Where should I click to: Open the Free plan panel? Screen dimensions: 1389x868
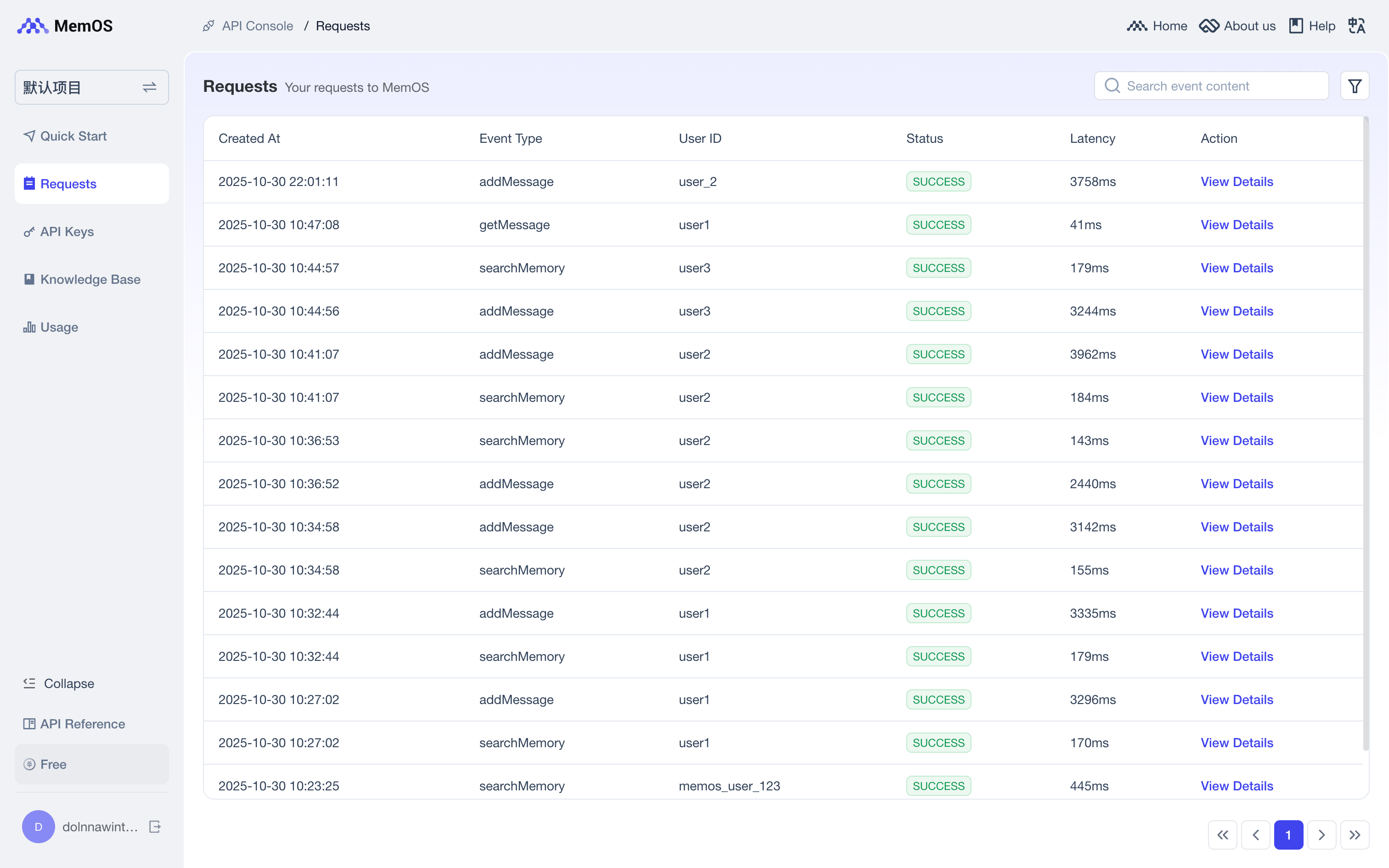(x=92, y=764)
